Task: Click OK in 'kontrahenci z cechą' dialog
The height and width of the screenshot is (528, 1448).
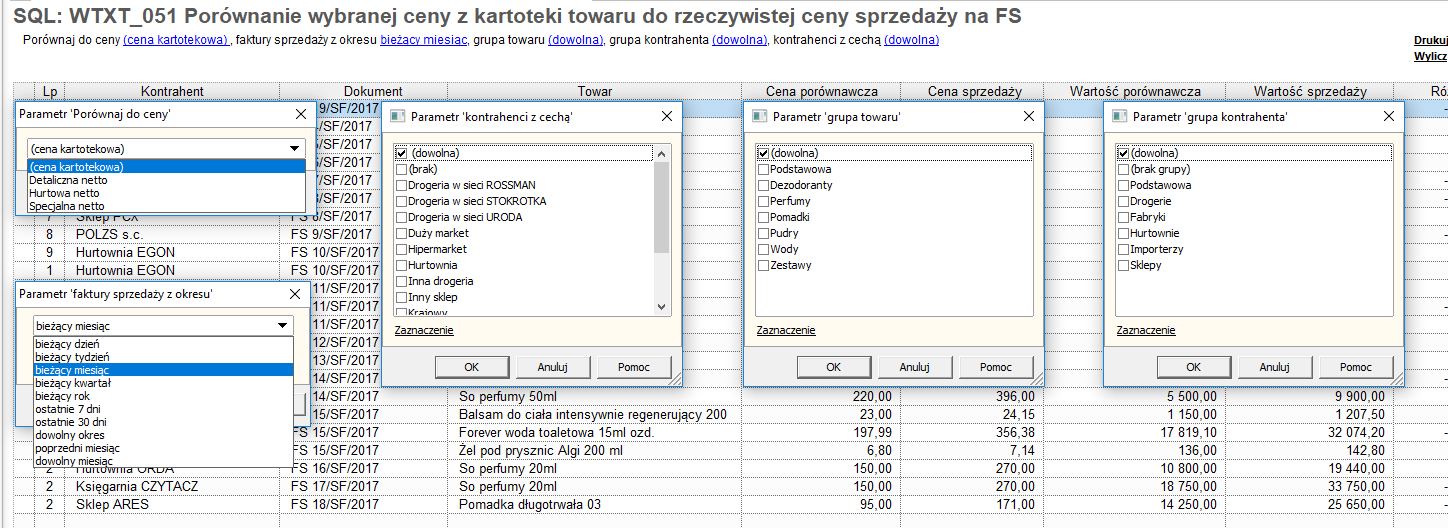Action: click(472, 367)
